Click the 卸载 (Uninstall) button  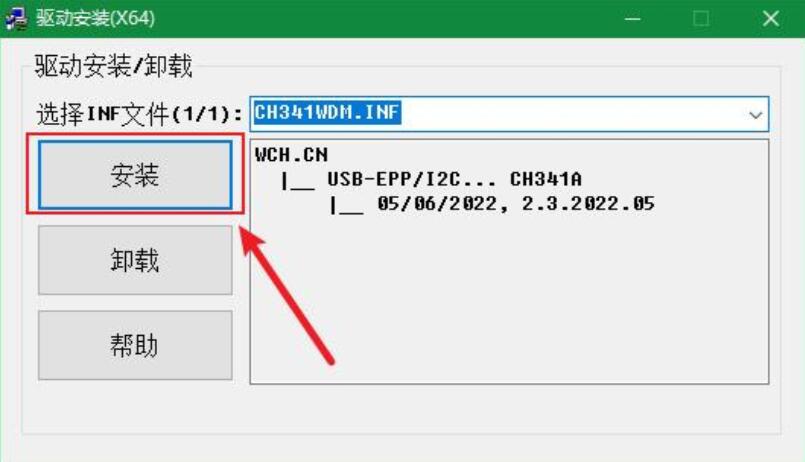tap(136, 260)
